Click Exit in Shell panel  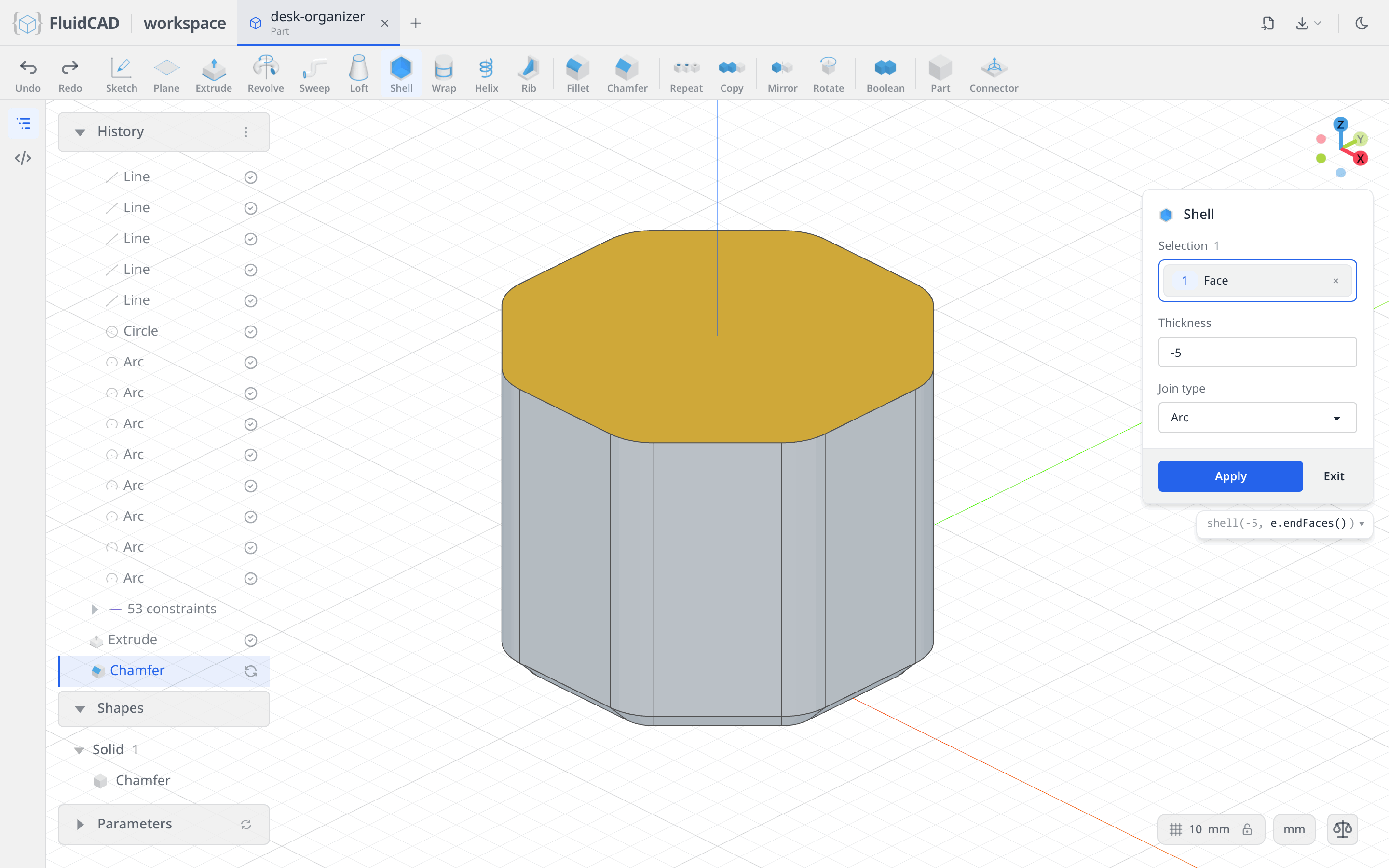[x=1334, y=476]
